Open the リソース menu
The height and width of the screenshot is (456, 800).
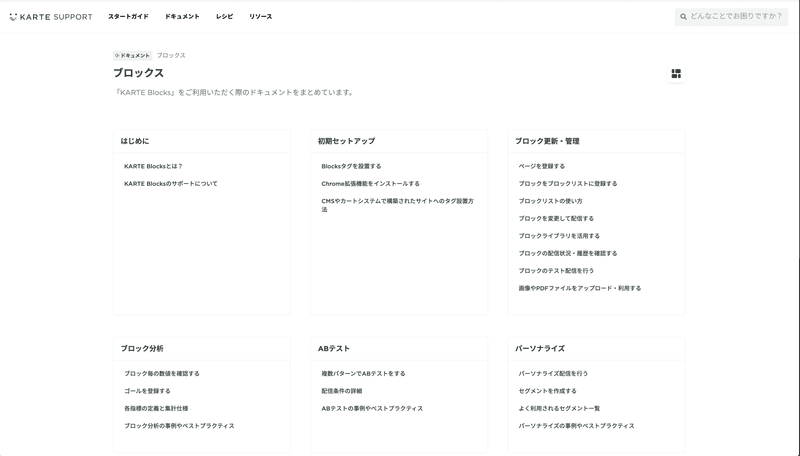click(x=261, y=17)
